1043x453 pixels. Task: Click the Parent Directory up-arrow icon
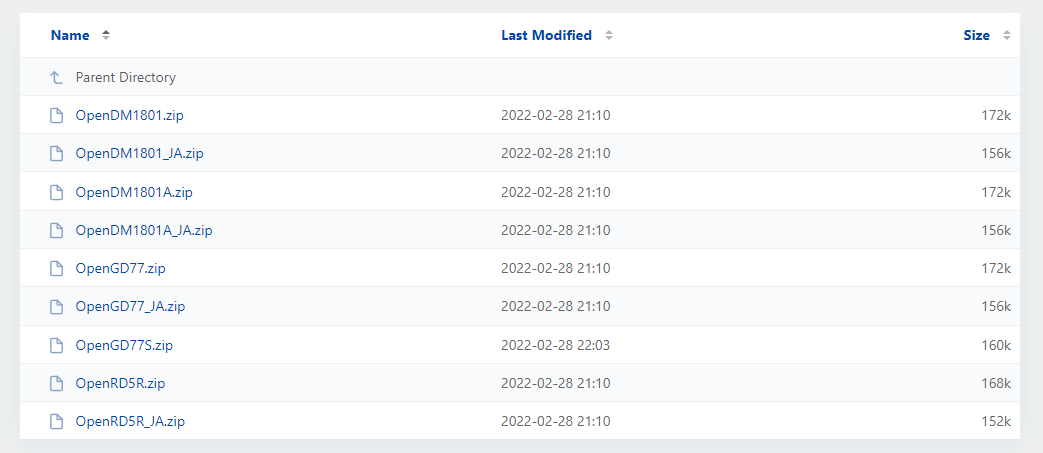coord(57,77)
